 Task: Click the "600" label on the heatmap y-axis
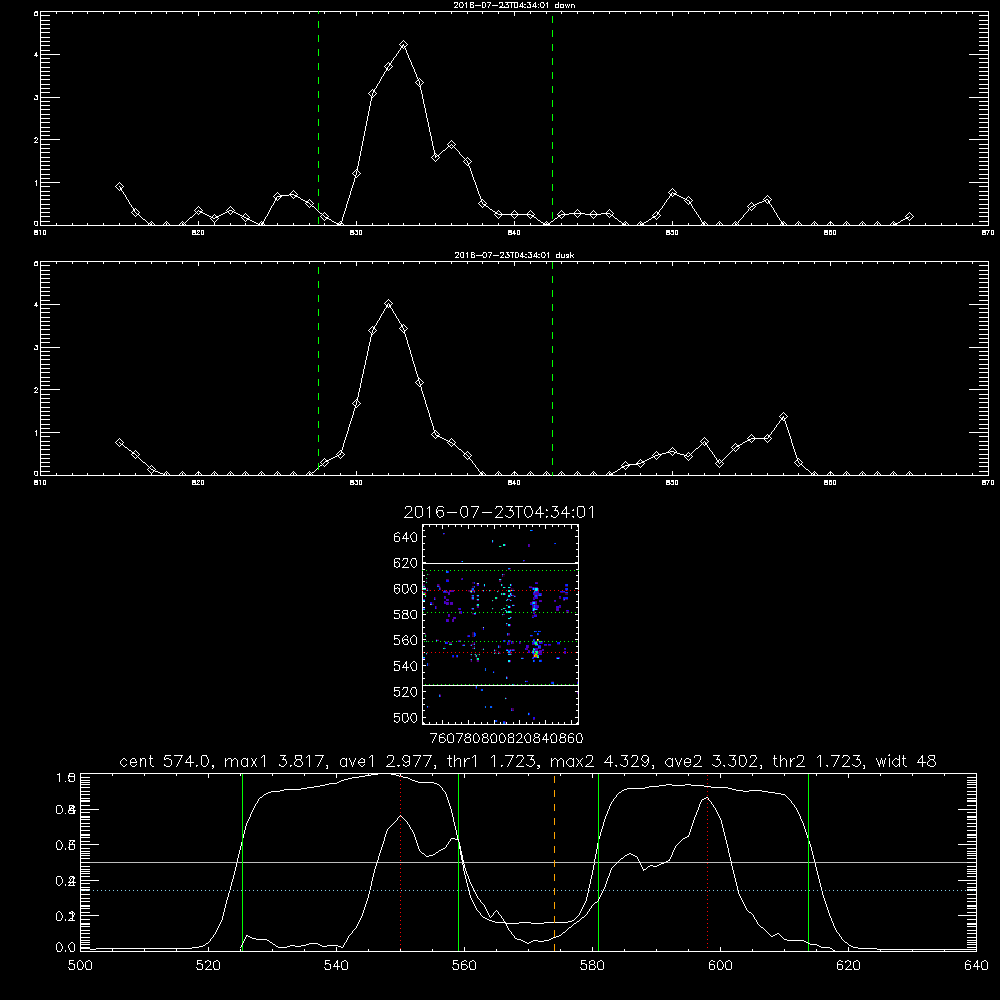coord(406,589)
